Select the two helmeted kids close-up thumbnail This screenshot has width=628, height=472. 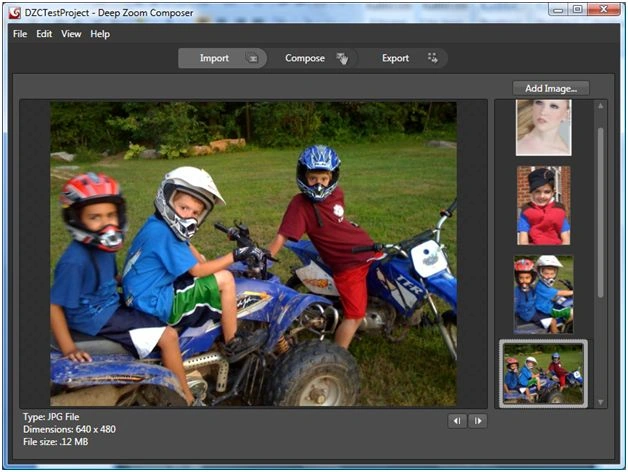point(543,294)
